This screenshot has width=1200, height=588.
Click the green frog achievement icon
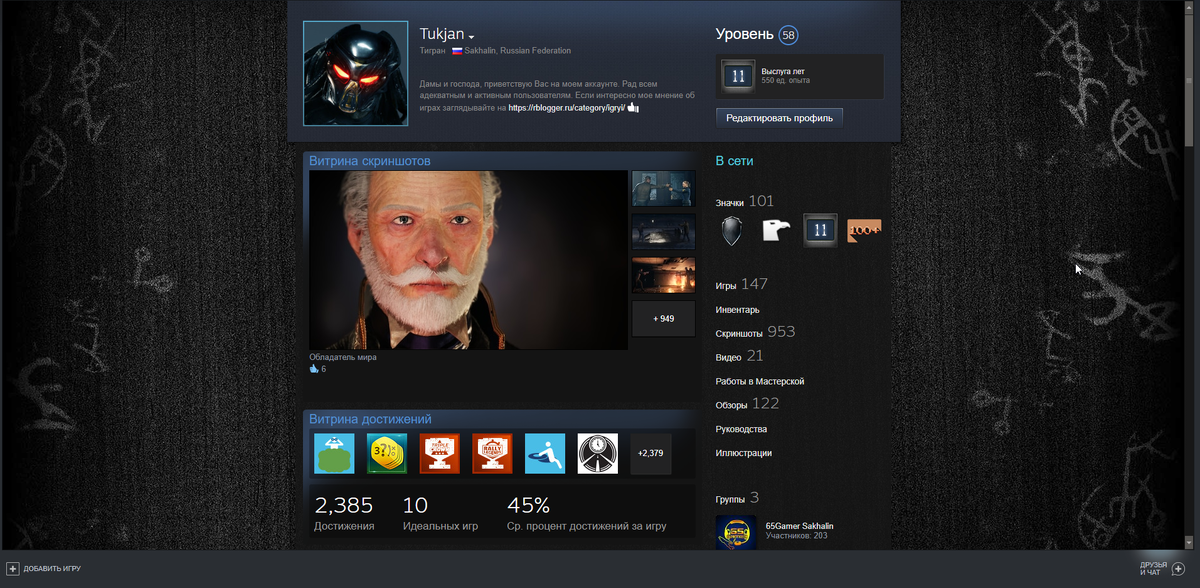(x=333, y=453)
